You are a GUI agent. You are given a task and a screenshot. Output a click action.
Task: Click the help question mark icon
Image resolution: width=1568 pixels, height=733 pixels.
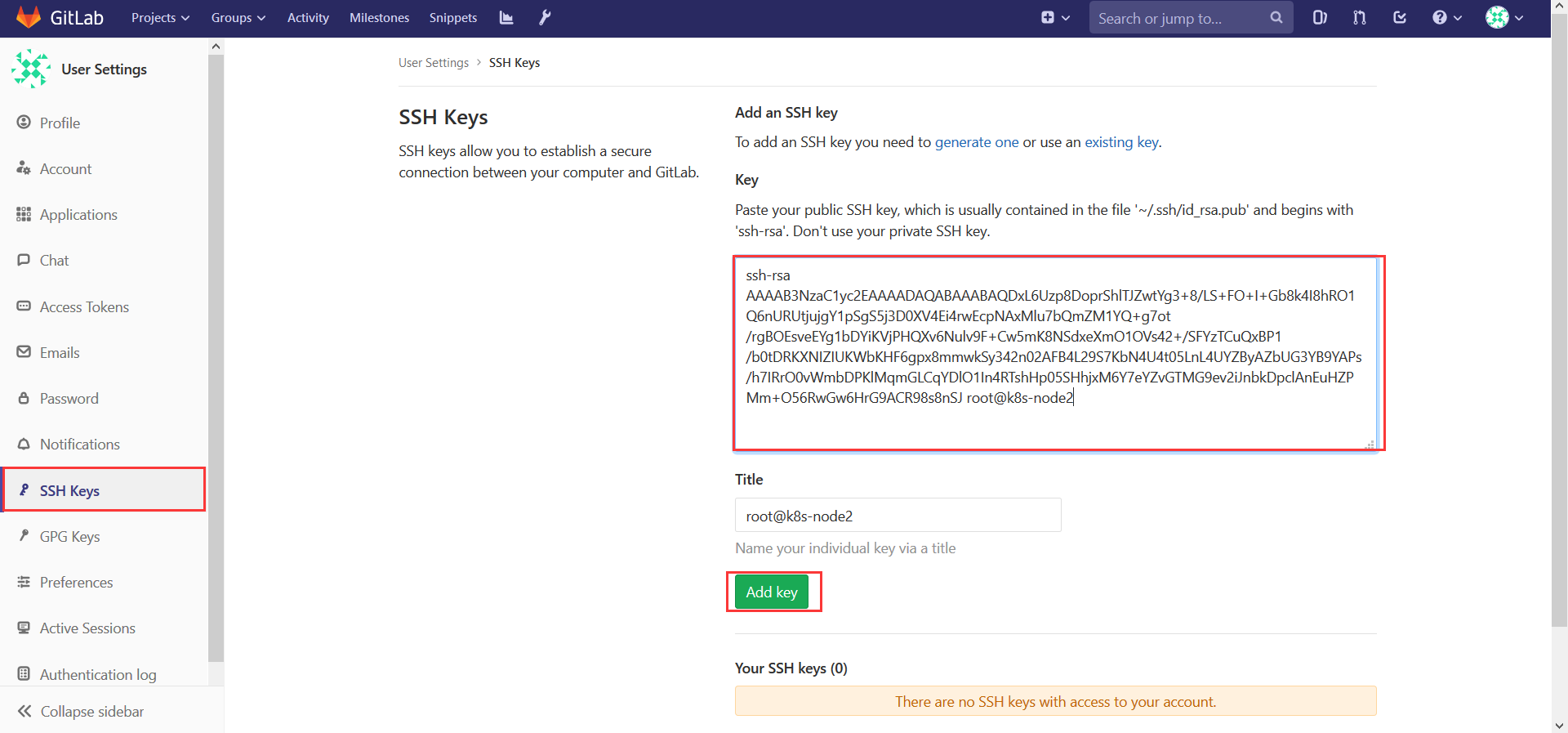[1439, 17]
